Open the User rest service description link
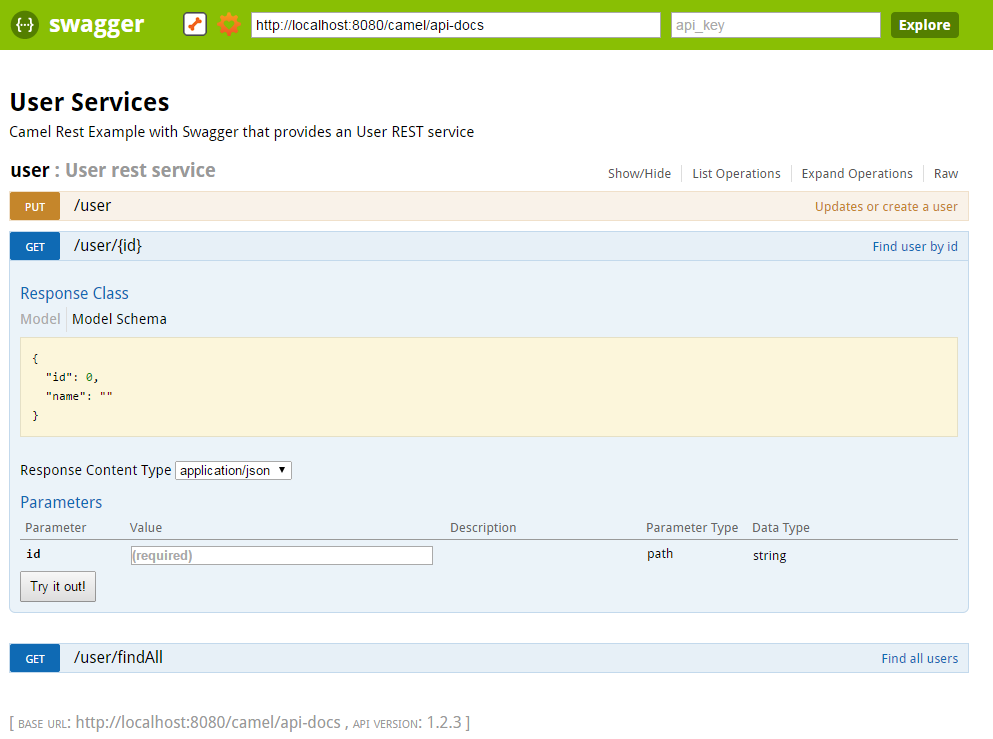 click(x=141, y=170)
